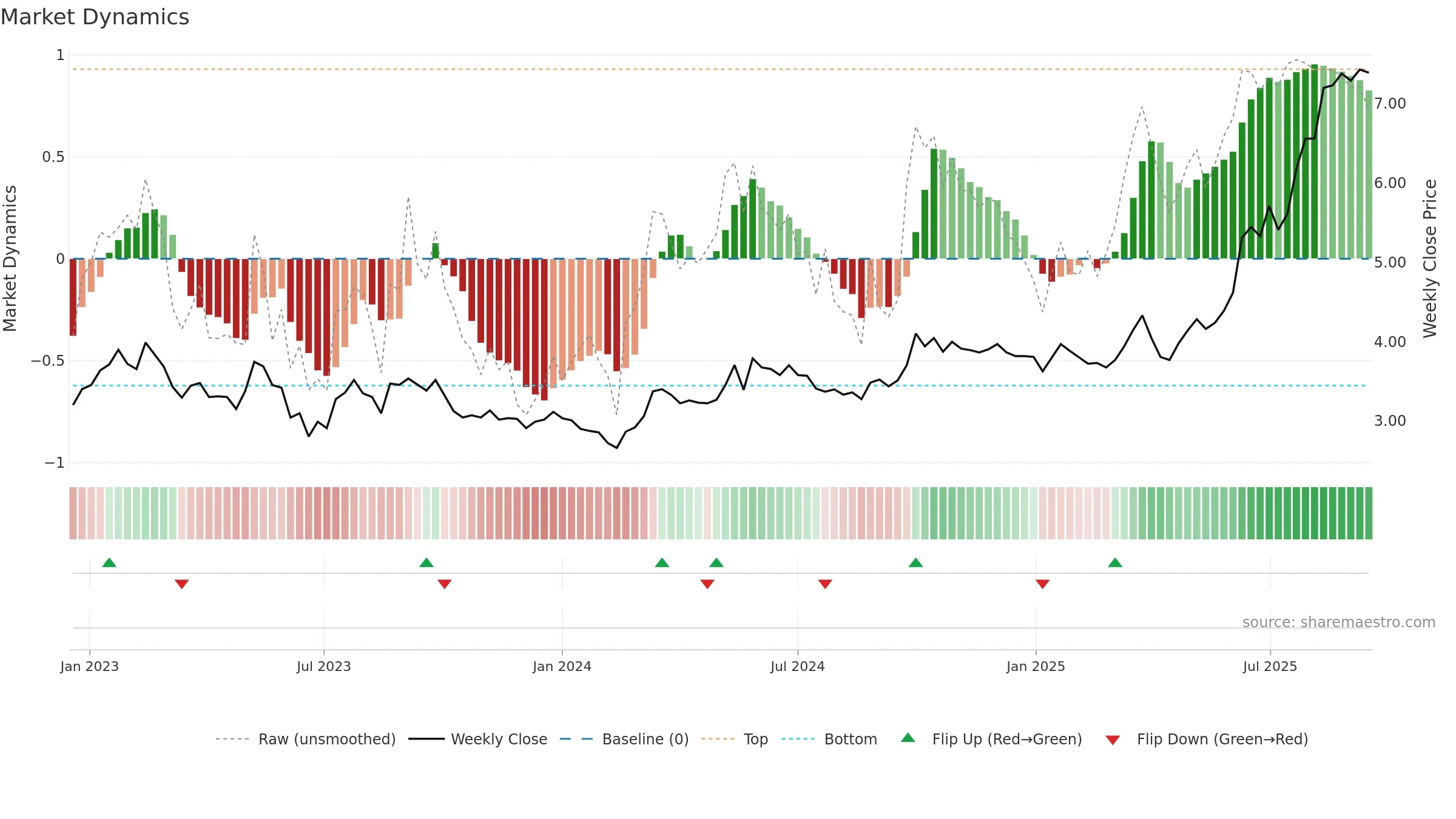
Task: Click the vertical Market Dynamics axis title
Action: click(10, 258)
